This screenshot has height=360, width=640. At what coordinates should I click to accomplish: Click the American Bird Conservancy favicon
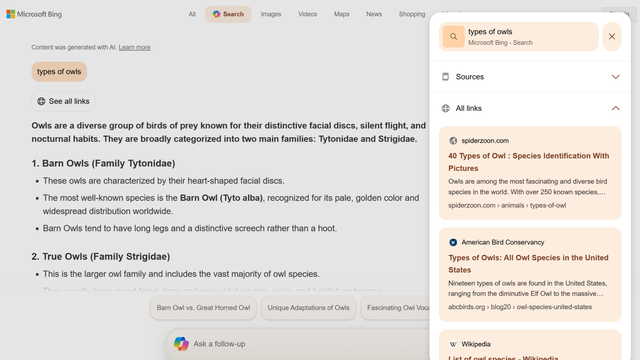point(453,242)
